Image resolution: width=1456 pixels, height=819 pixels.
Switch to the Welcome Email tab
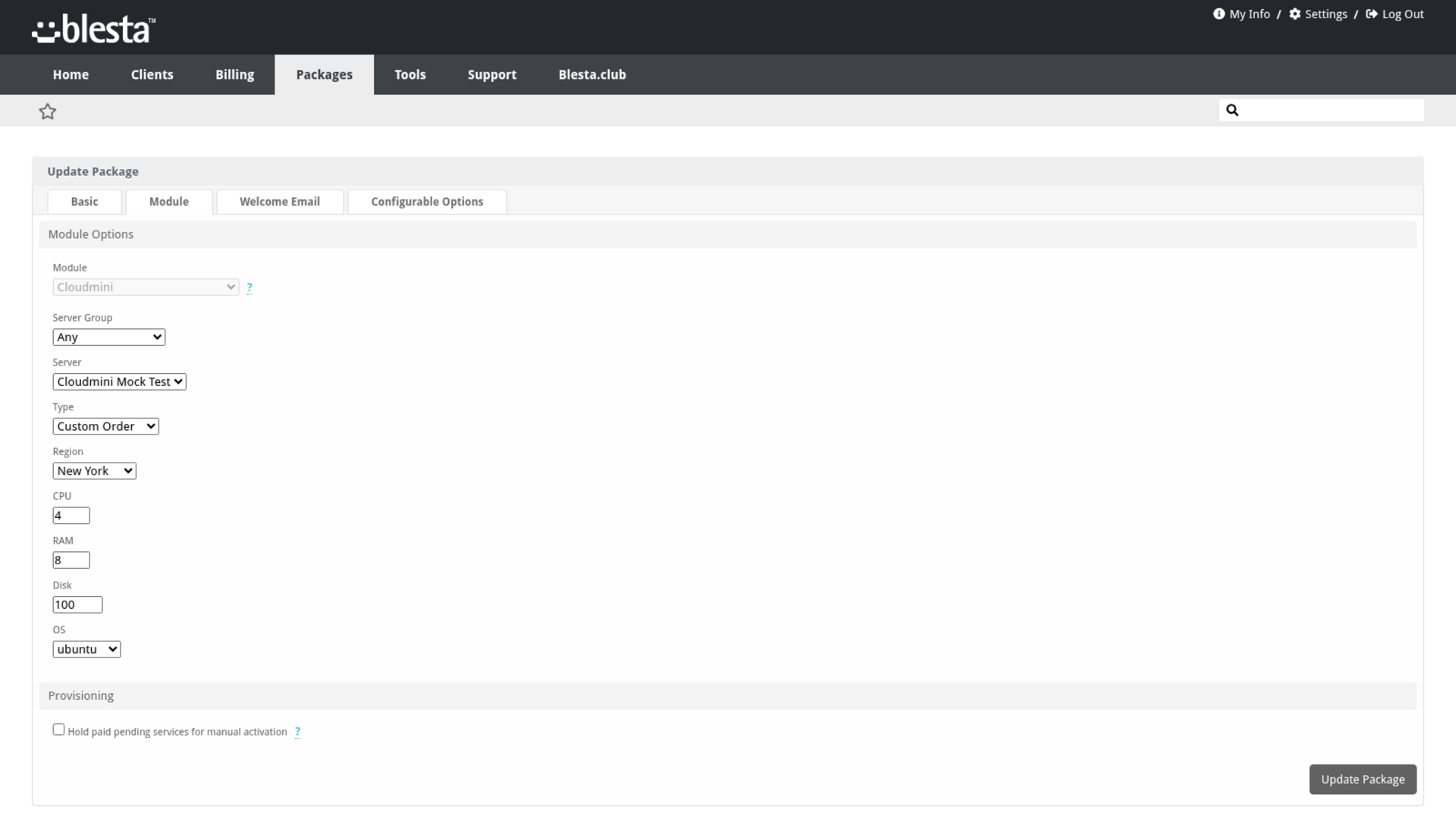coord(280,202)
